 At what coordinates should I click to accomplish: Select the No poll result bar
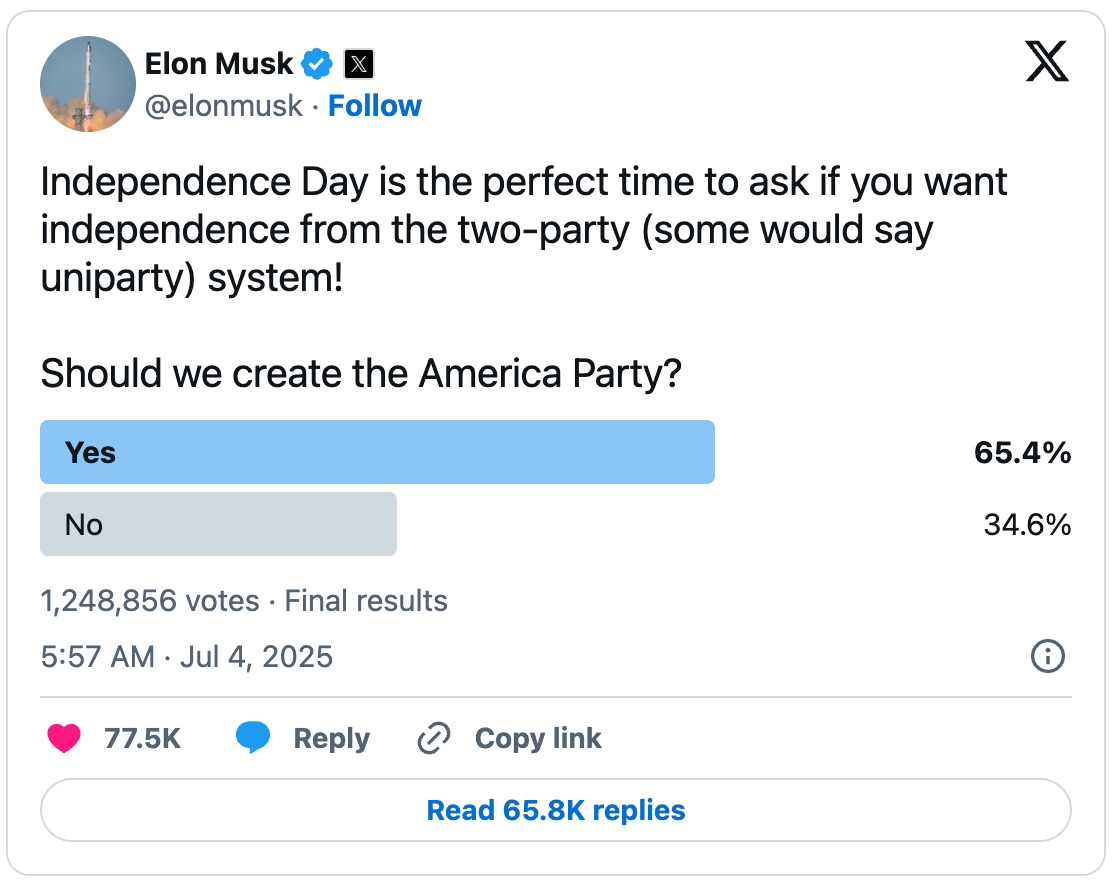pos(219,524)
